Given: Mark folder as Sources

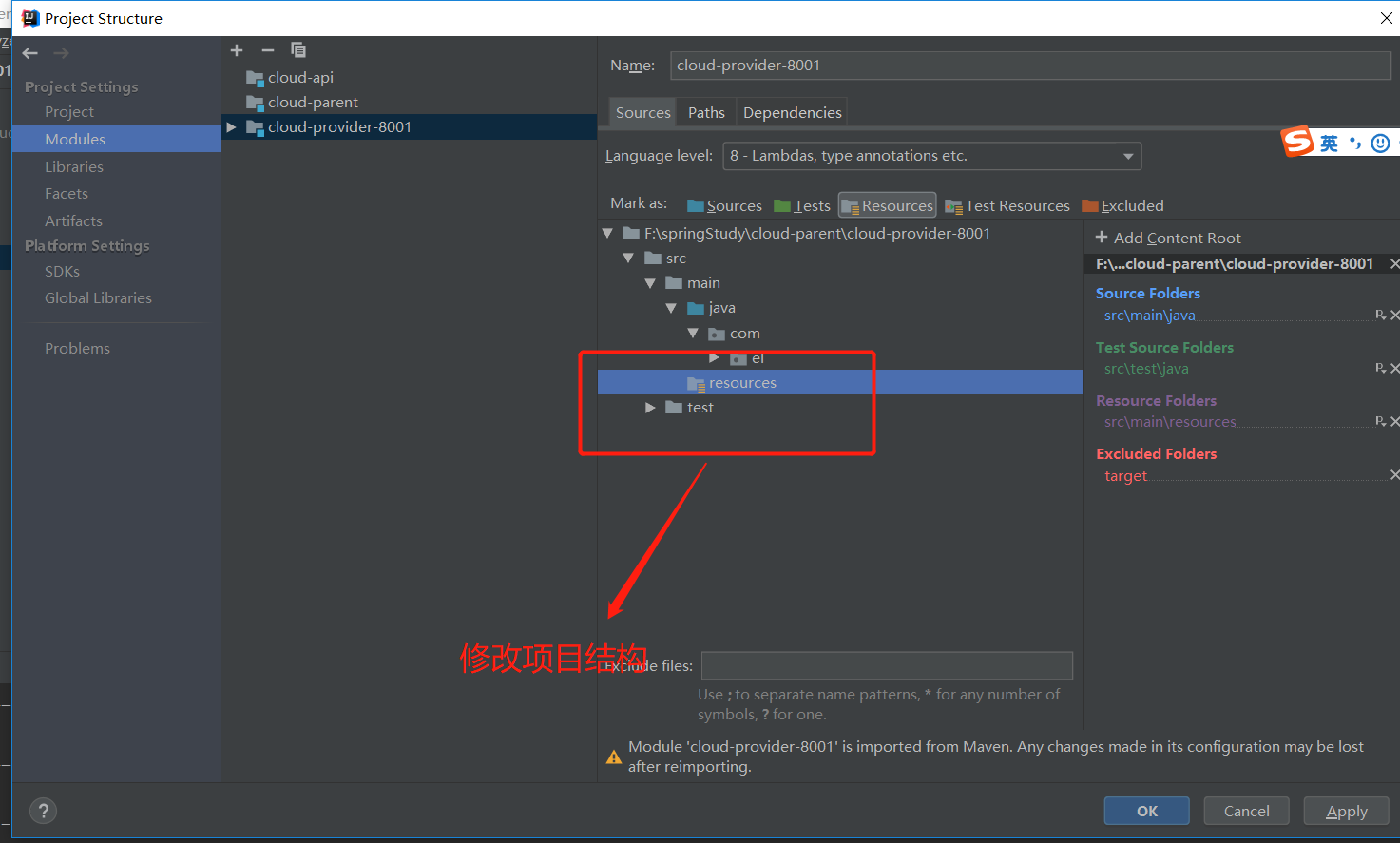Looking at the screenshot, I should coord(724,205).
